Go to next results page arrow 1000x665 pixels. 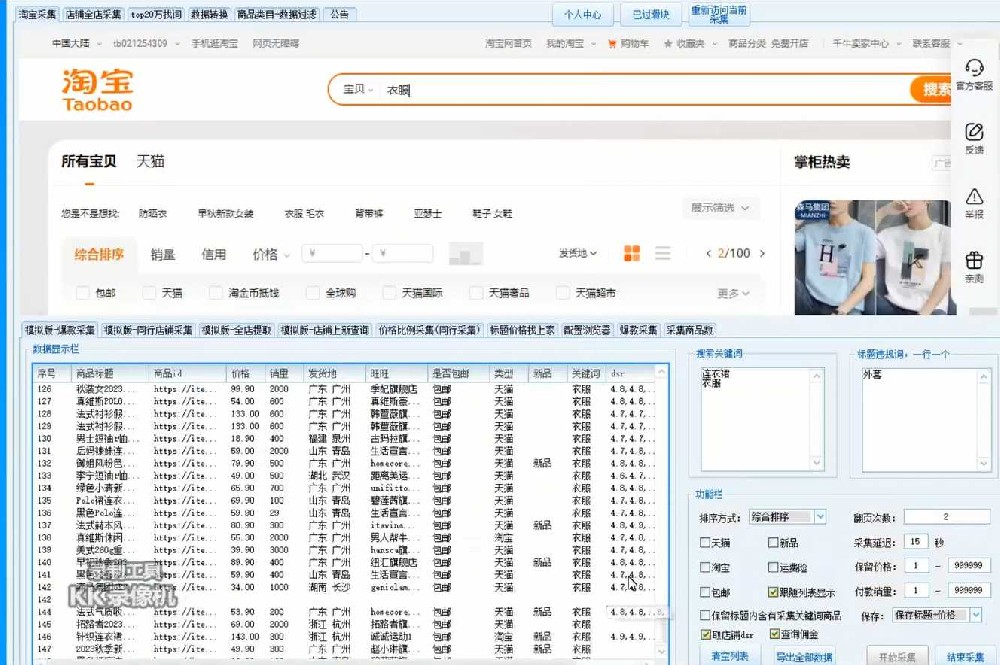pos(762,253)
